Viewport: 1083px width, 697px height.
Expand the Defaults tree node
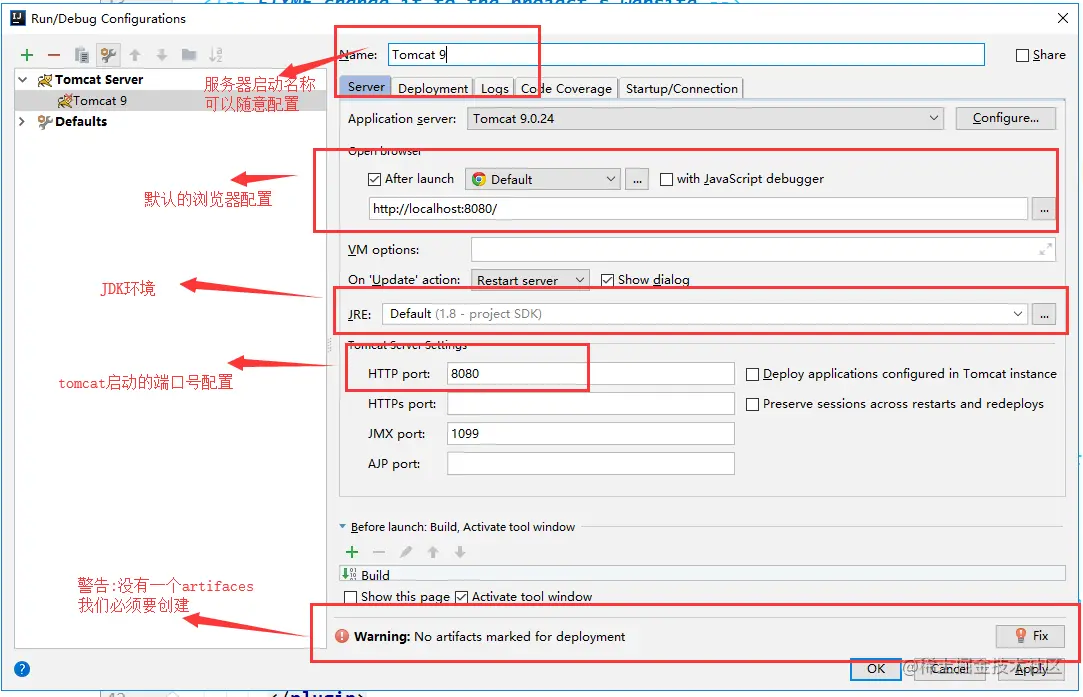[x=22, y=122]
